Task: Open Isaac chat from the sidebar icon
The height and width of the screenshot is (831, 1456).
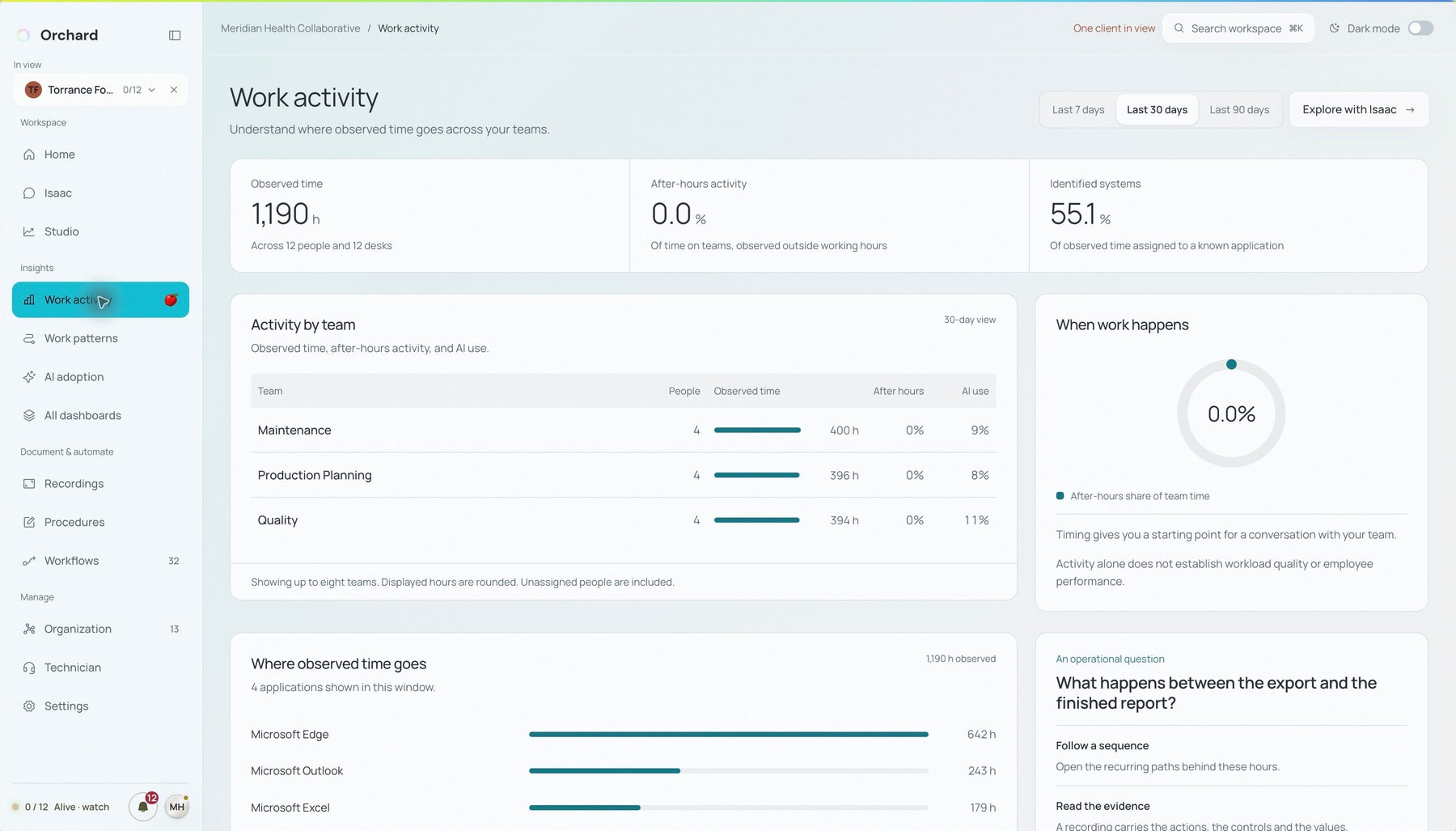Action: pyautogui.click(x=29, y=193)
